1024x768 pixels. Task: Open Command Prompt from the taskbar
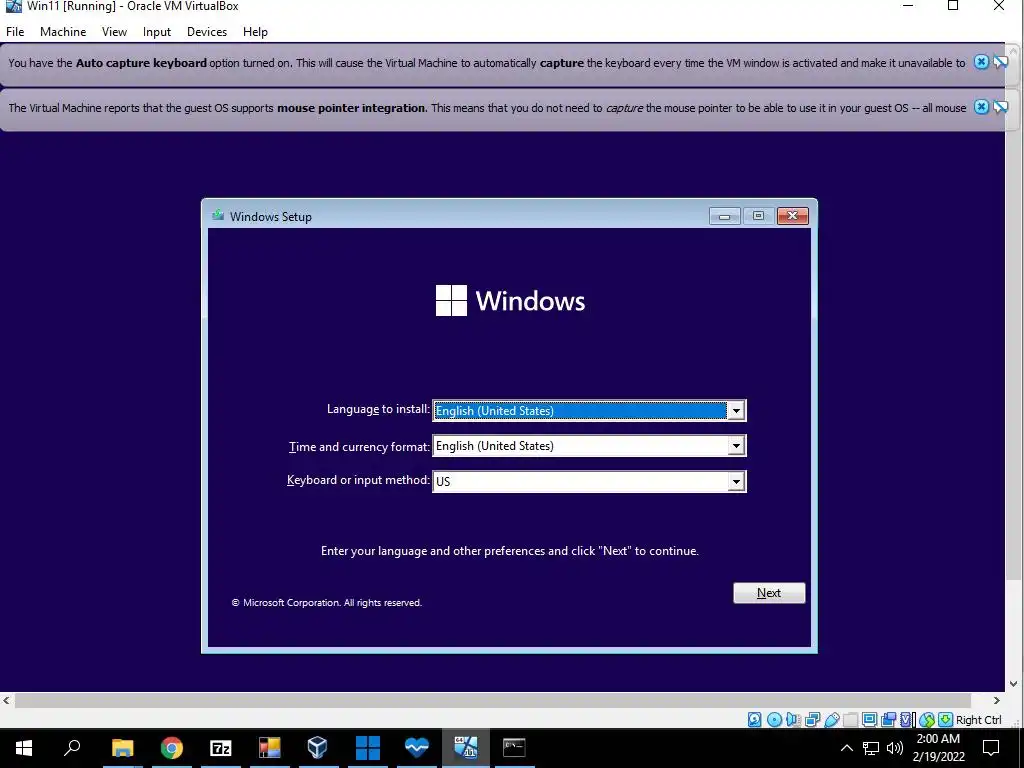pos(515,748)
